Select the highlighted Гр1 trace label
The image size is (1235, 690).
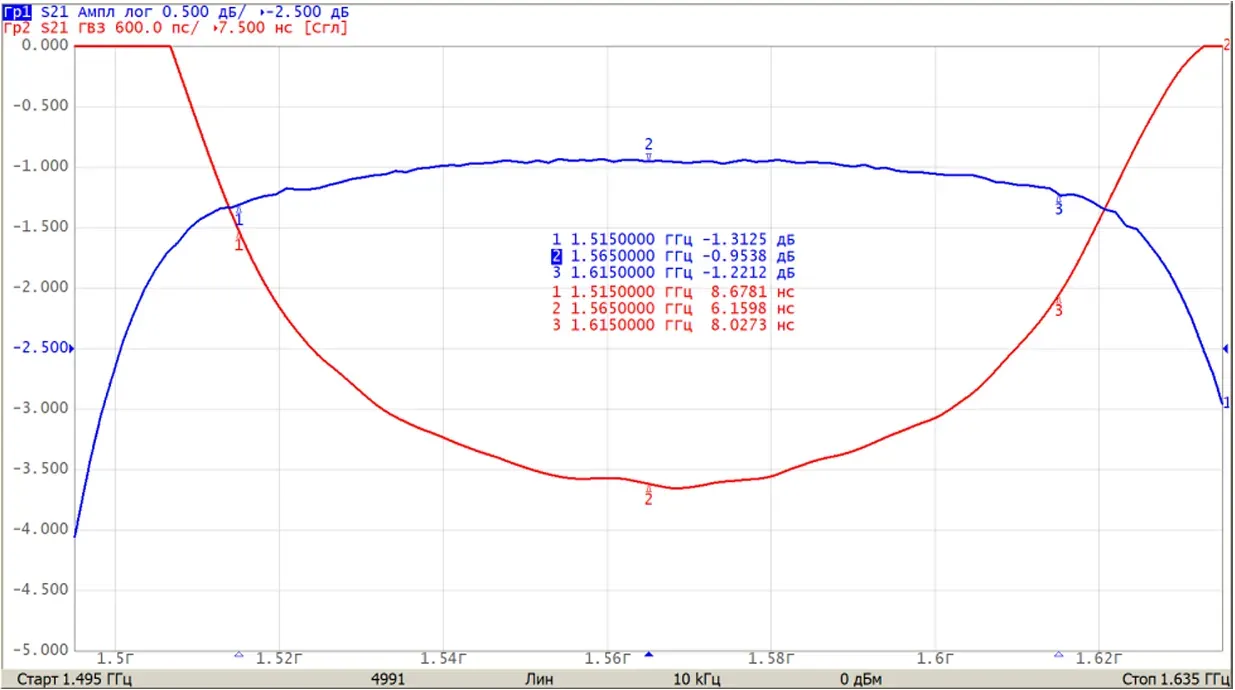[18, 11]
